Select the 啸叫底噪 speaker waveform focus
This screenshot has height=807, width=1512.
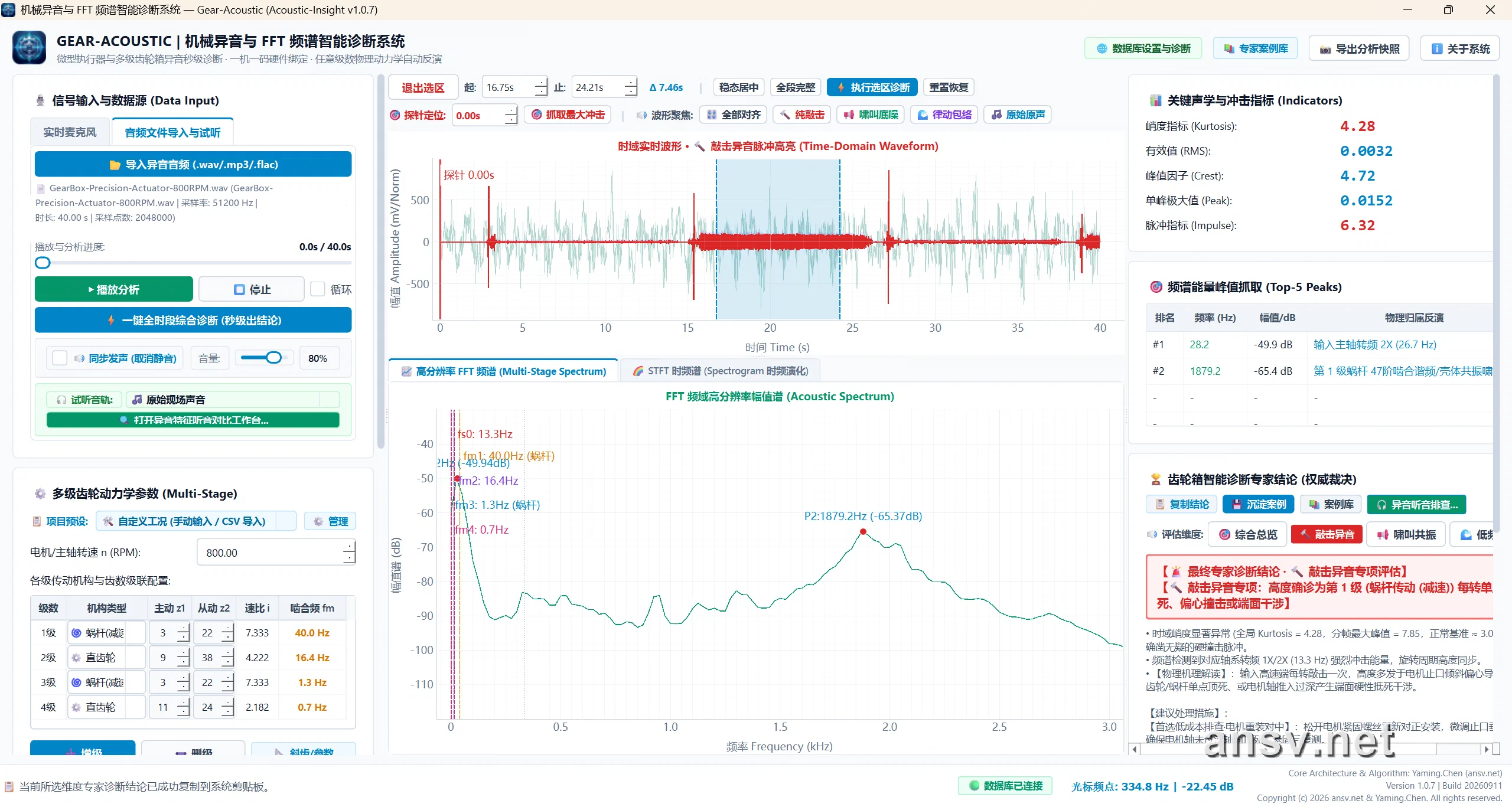click(x=871, y=115)
